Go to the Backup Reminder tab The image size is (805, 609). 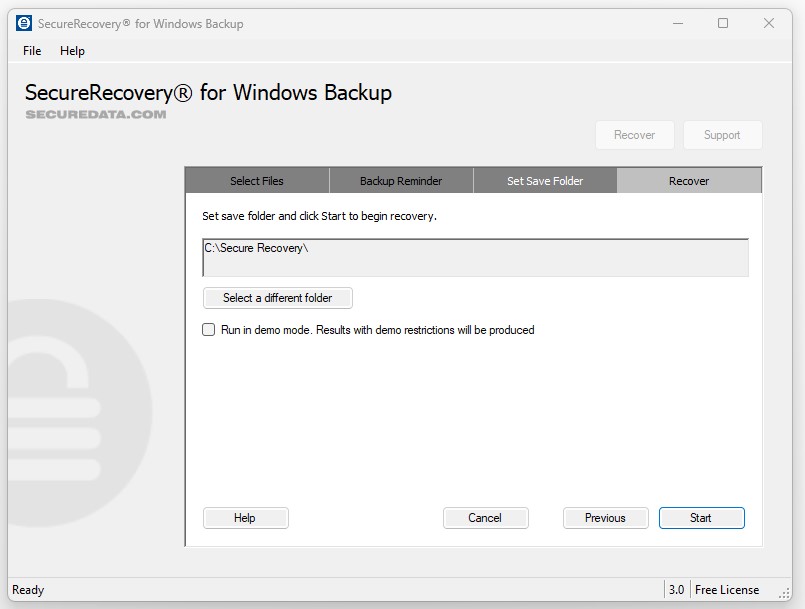click(x=401, y=181)
